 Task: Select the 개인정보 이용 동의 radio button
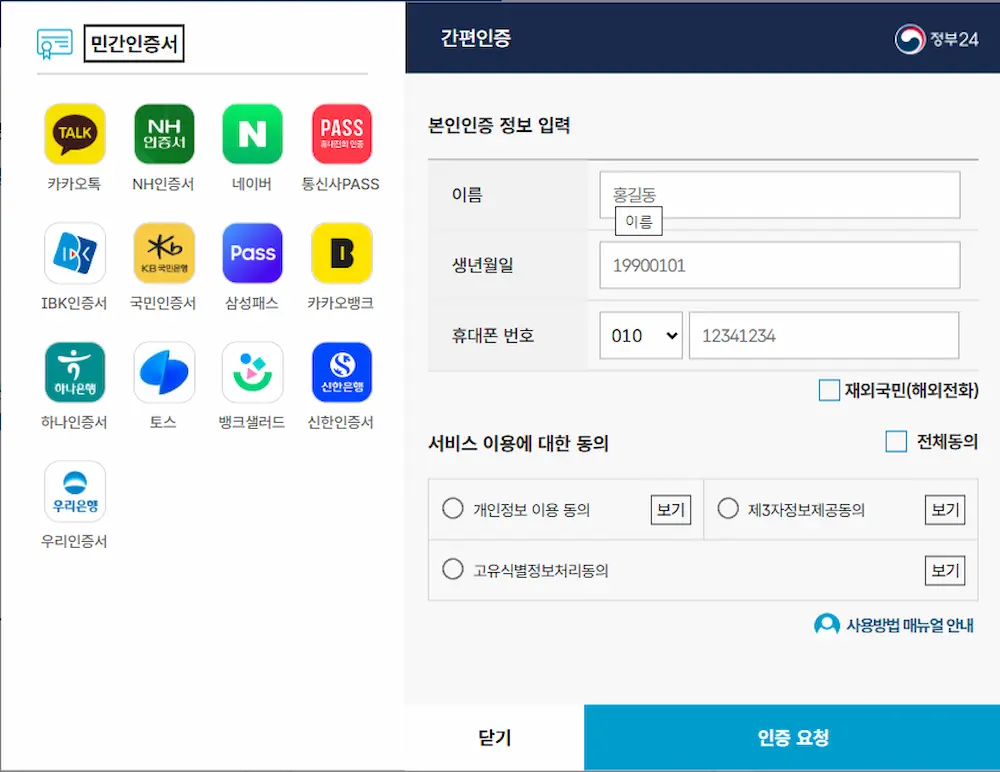(x=453, y=508)
